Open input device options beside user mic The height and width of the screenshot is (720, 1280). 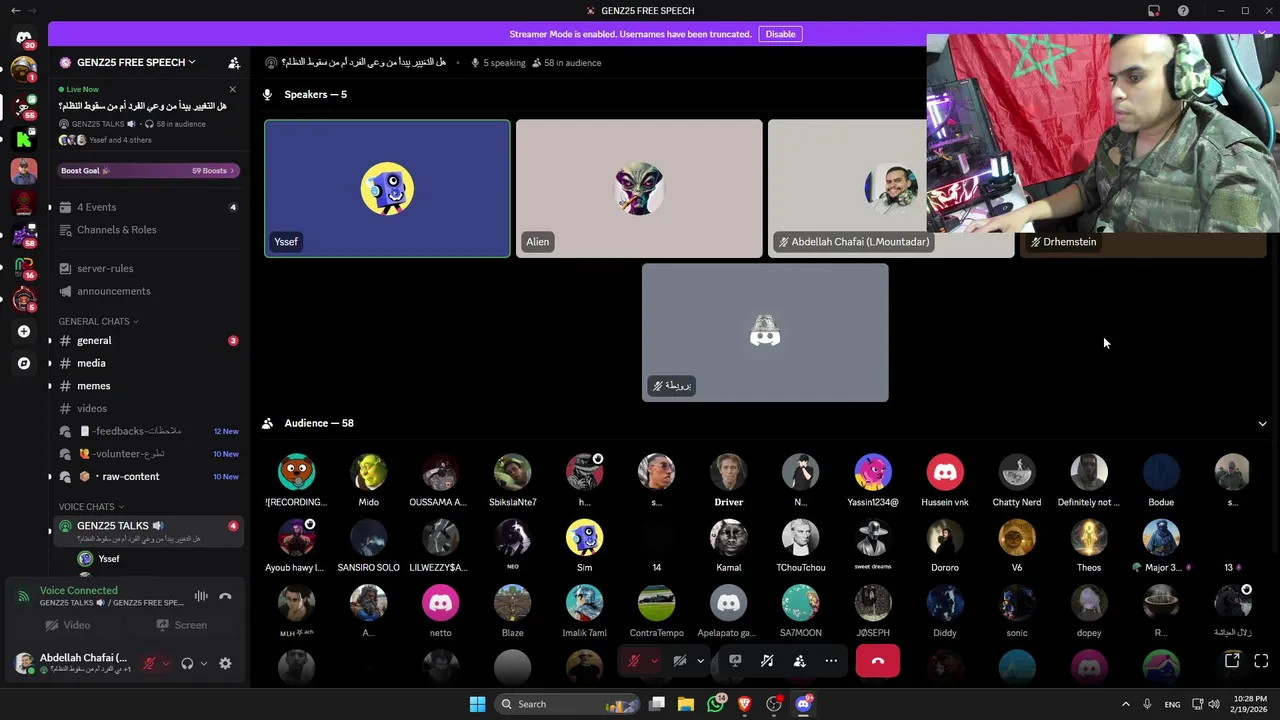click(165, 663)
